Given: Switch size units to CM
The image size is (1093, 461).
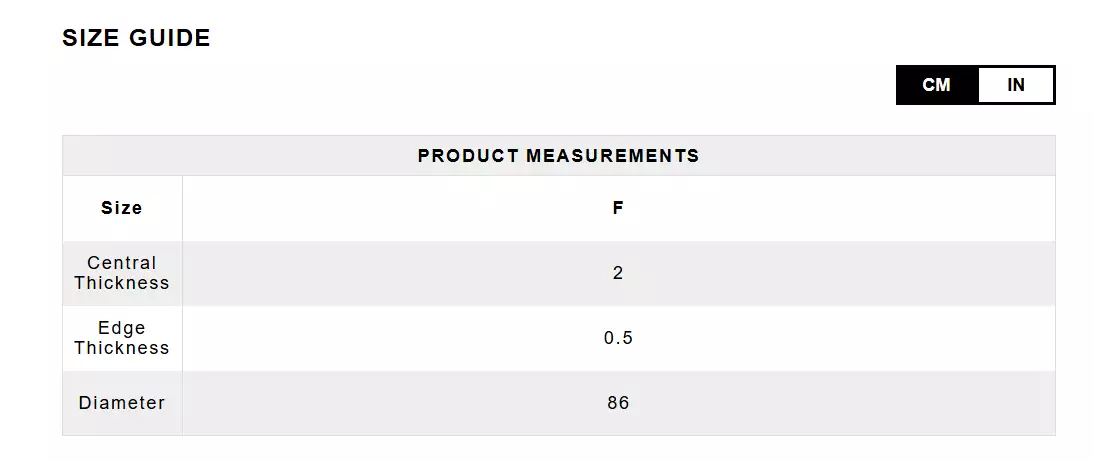Looking at the screenshot, I should (x=936, y=85).
